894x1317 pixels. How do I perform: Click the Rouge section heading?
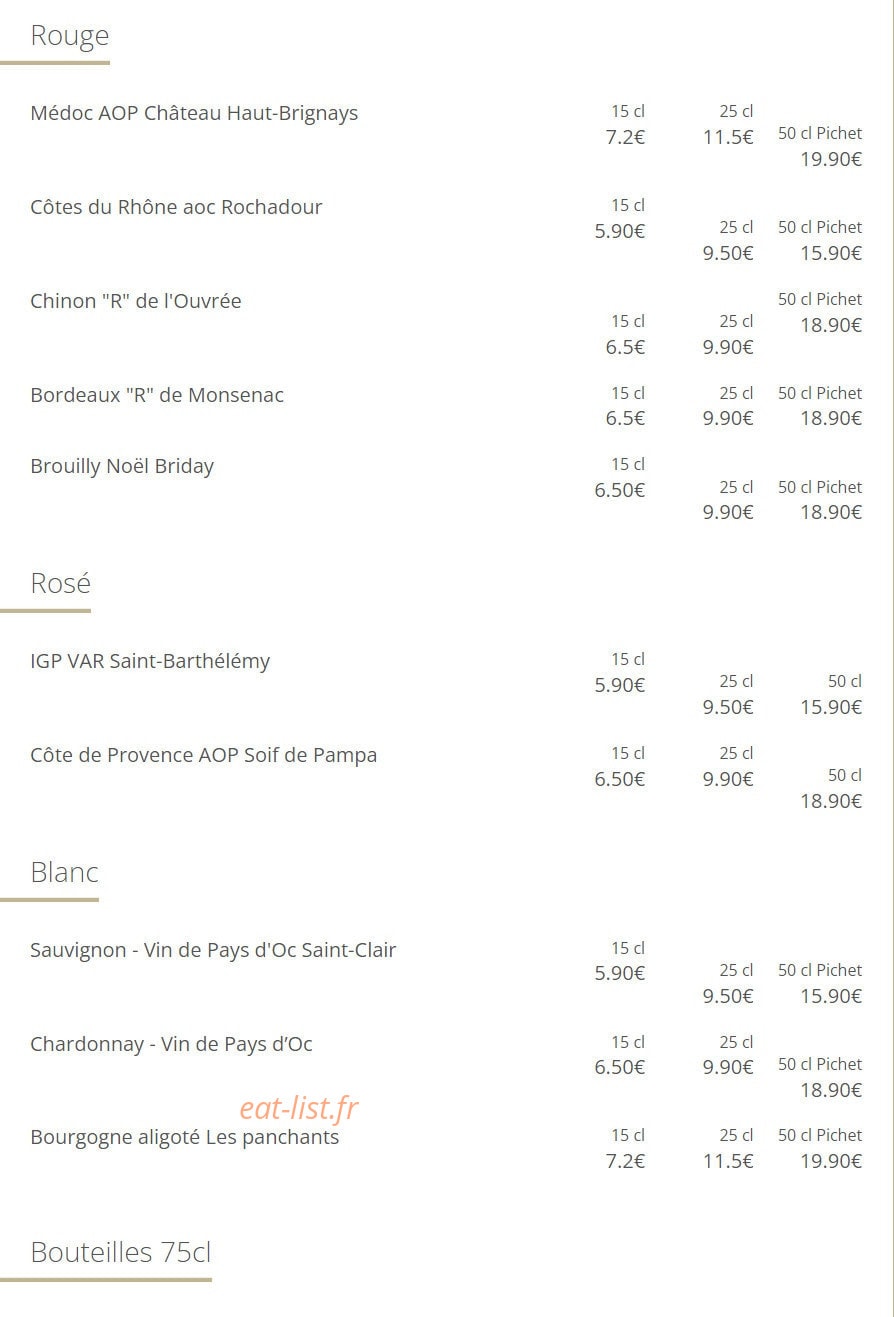pos(70,36)
